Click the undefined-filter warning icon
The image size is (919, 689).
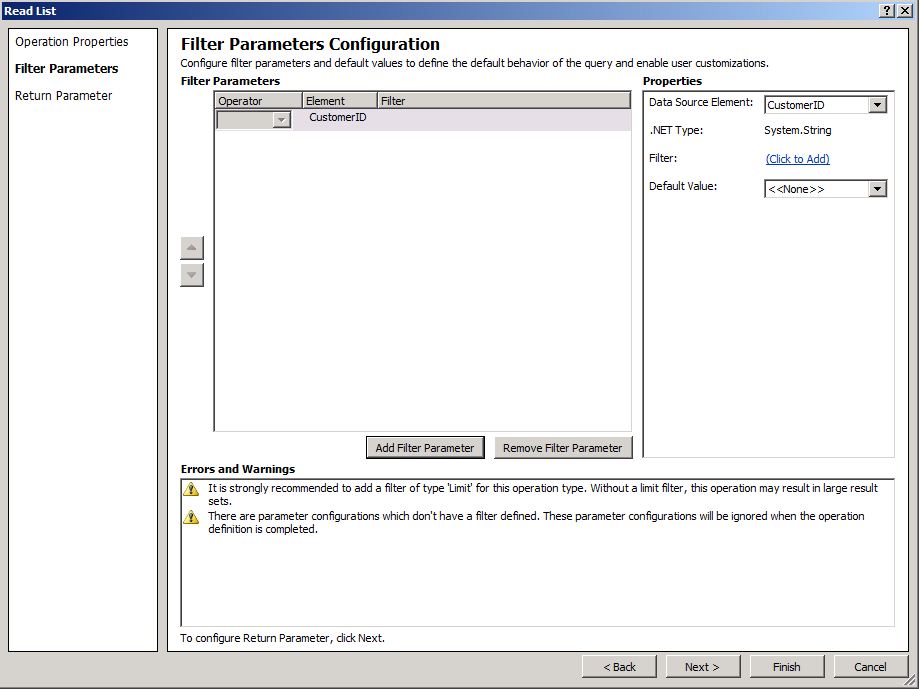click(x=191, y=517)
